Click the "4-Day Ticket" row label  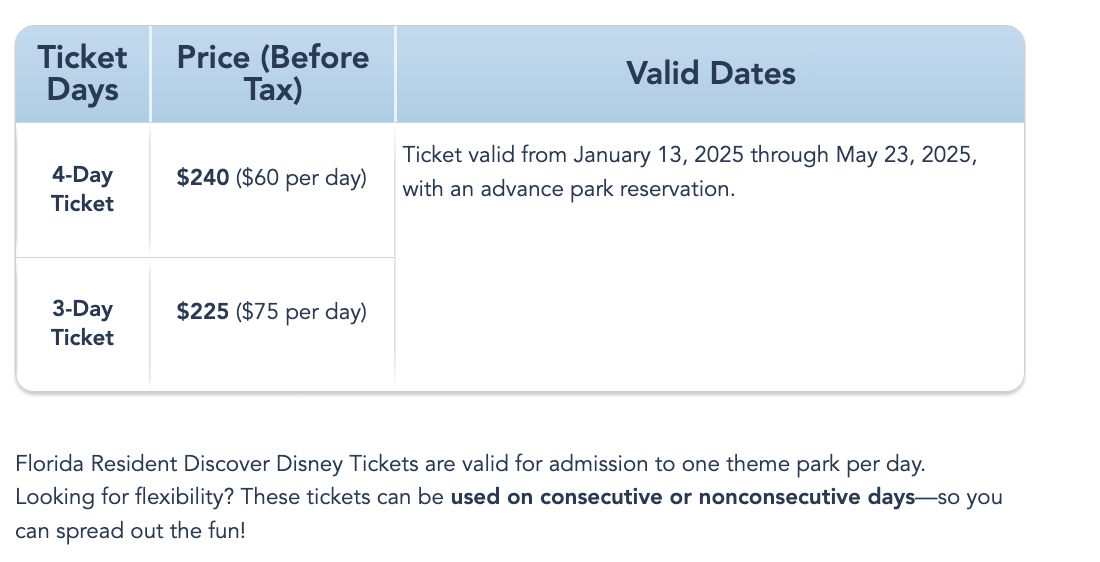tap(82, 189)
